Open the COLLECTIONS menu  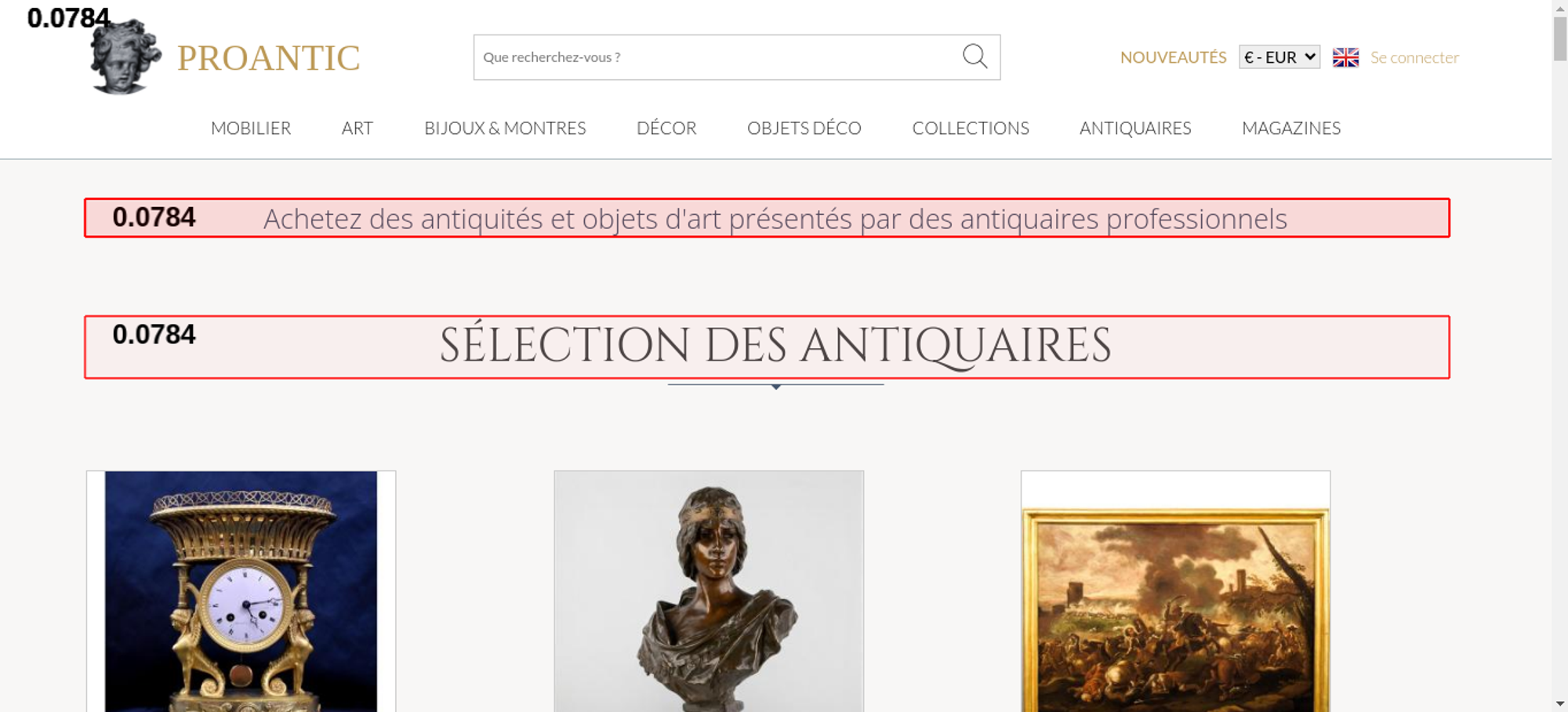971,128
